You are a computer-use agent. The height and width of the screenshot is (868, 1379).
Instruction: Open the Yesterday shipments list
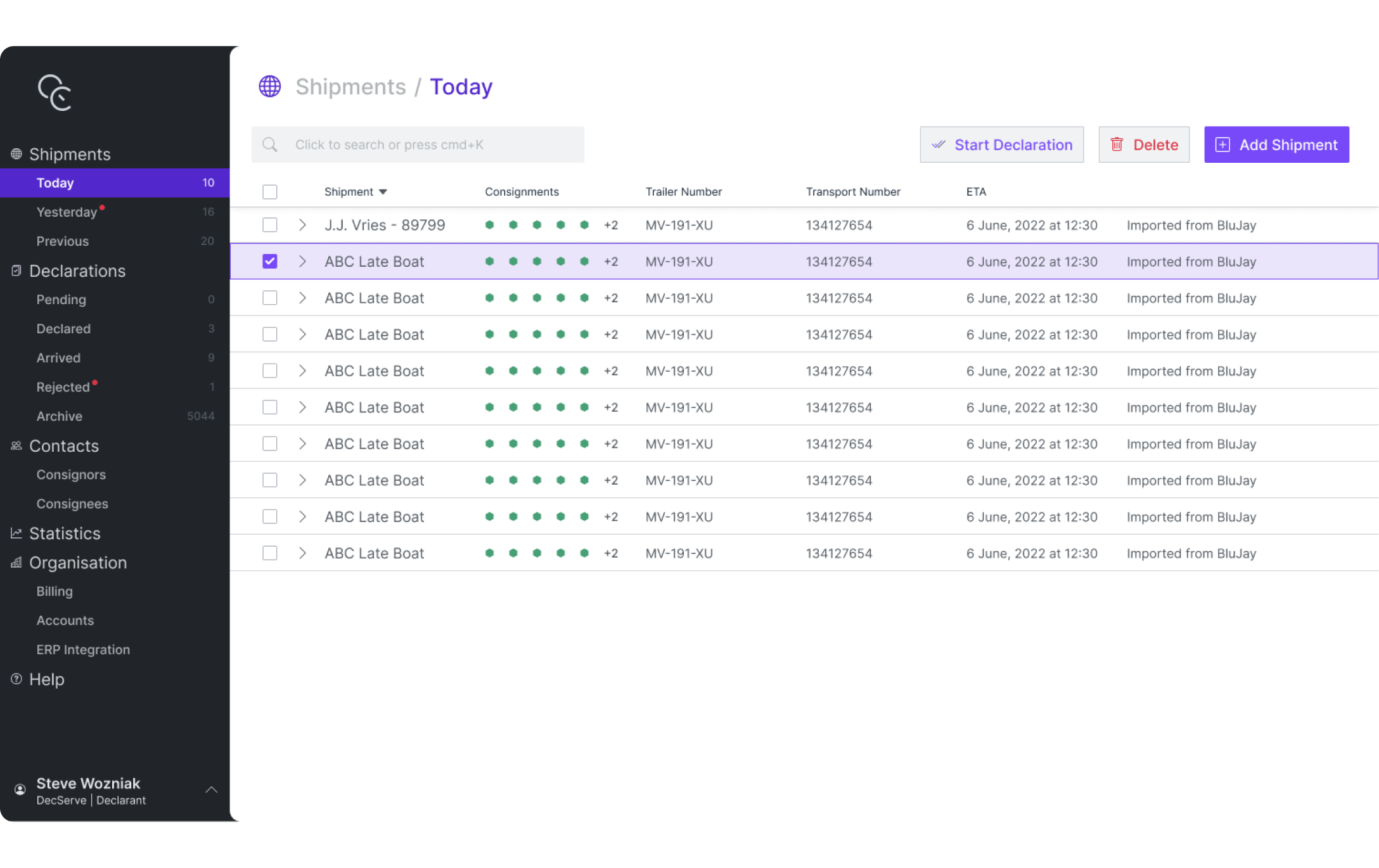pyautogui.click(x=67, y=212)
